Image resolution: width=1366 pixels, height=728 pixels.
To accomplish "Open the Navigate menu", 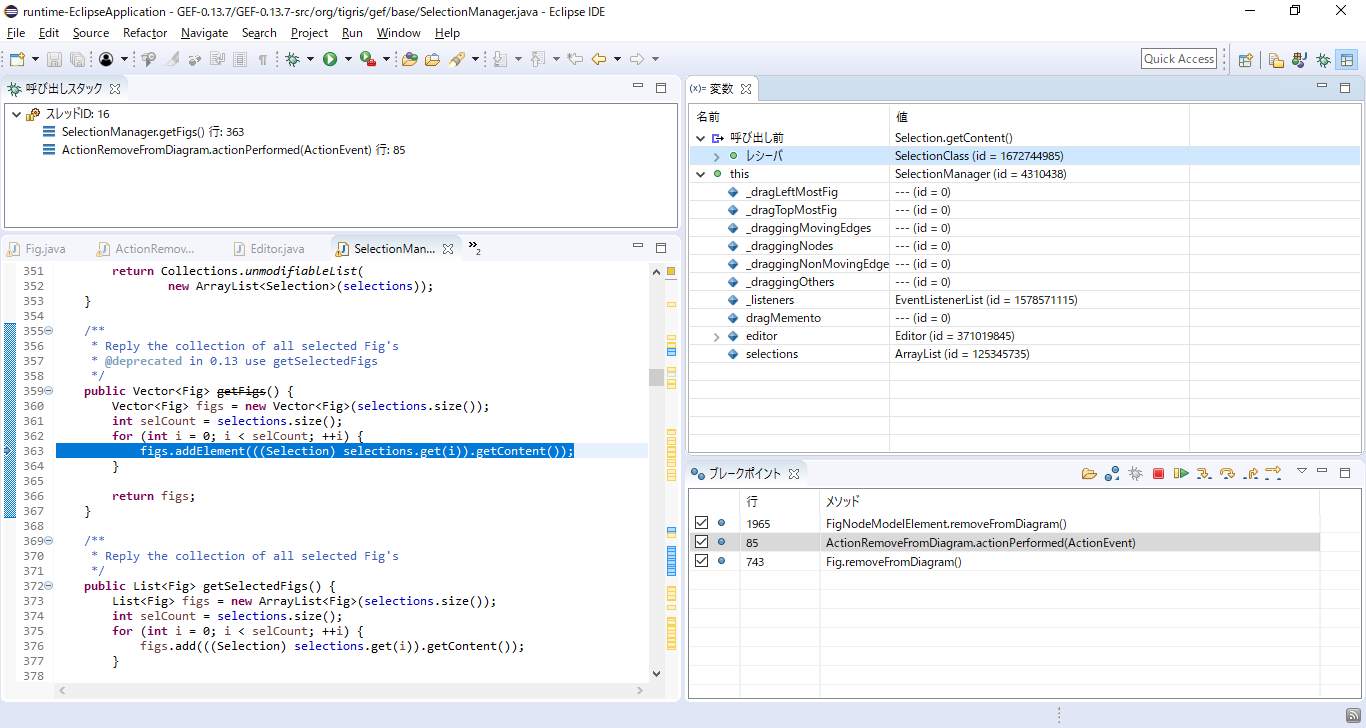I will tap(204, 33).
